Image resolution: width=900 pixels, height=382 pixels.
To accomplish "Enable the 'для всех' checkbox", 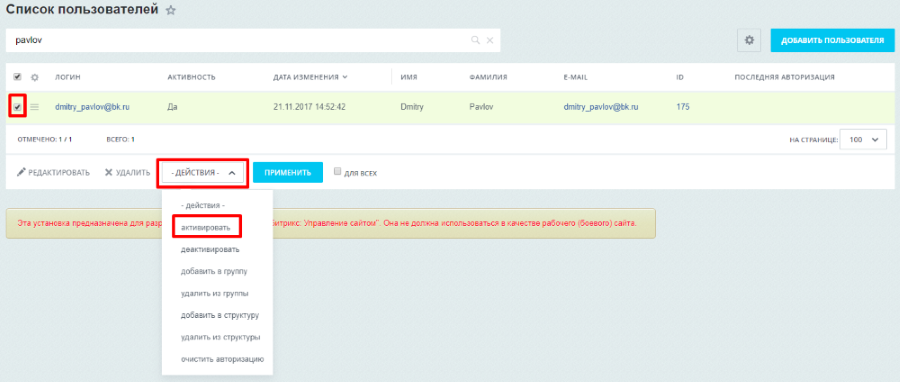I will [x=338, y=171].
